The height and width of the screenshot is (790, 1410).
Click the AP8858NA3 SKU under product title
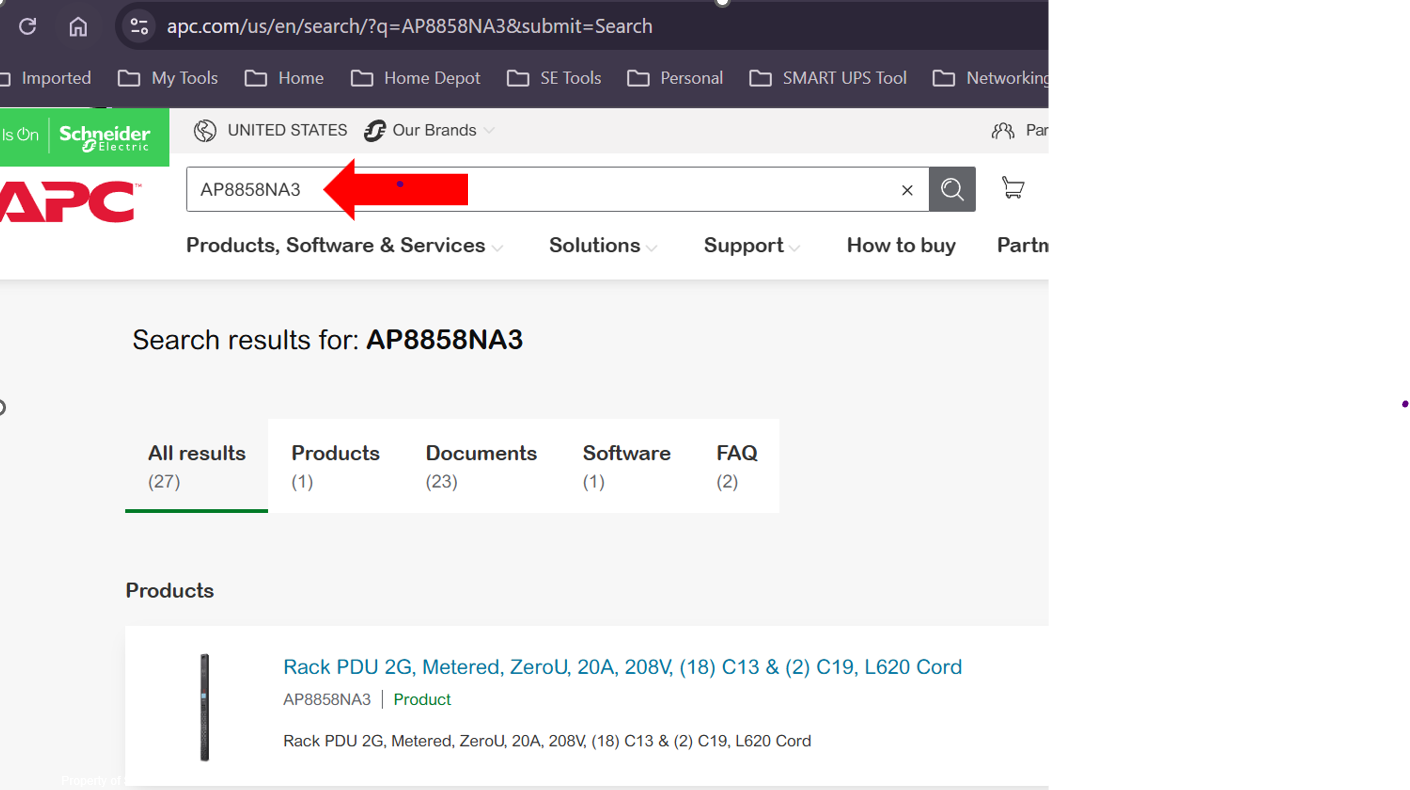327,699
